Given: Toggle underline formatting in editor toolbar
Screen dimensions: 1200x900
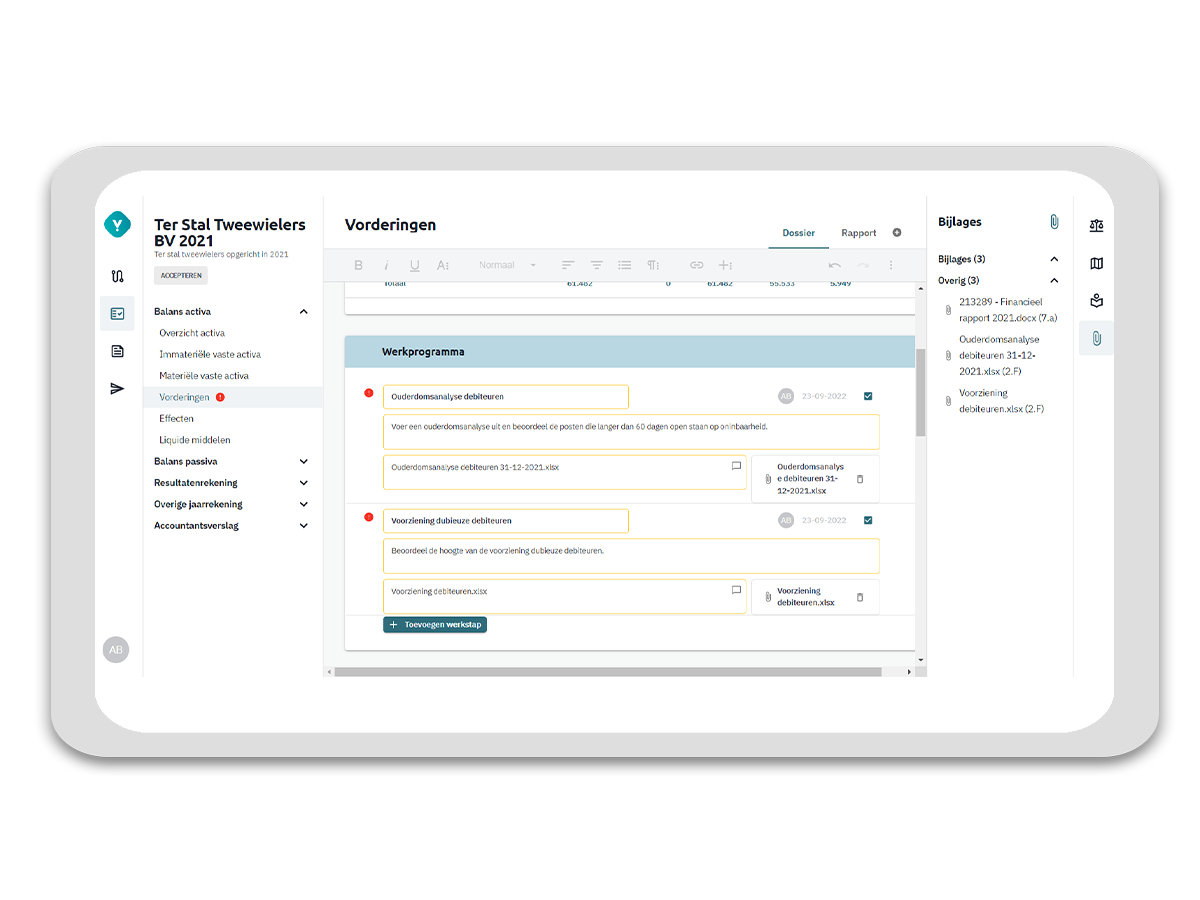Looking at the screenshot, I should point(415,265).
